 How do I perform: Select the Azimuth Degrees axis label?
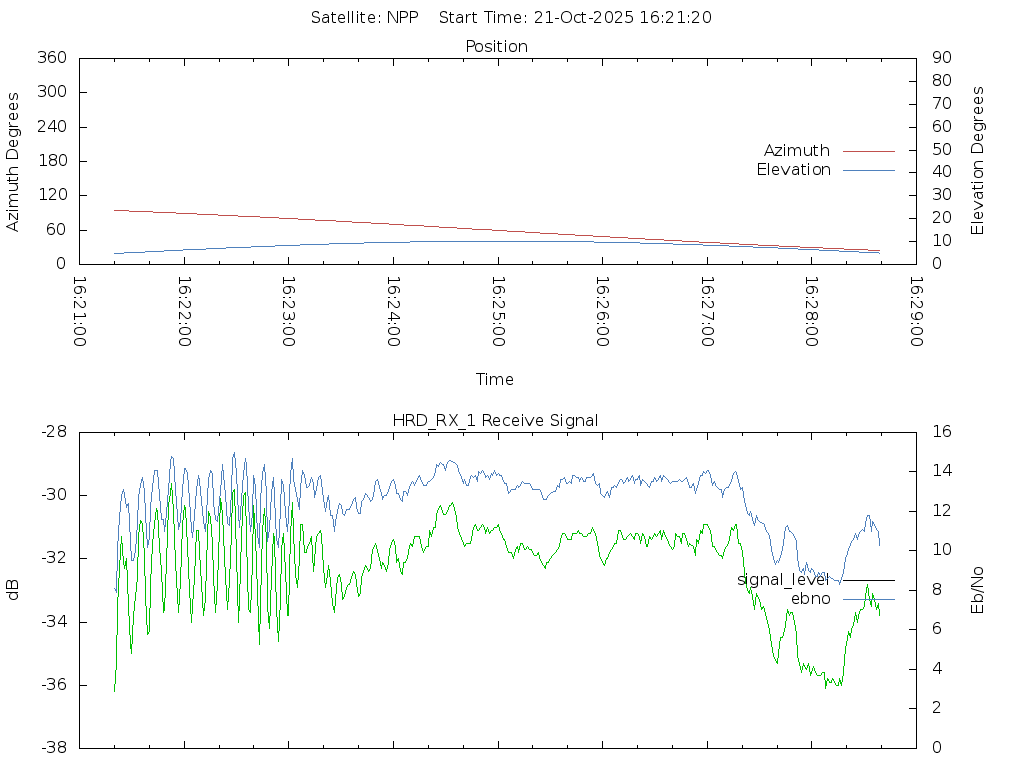pyautogui.click(x=13, y=161)
